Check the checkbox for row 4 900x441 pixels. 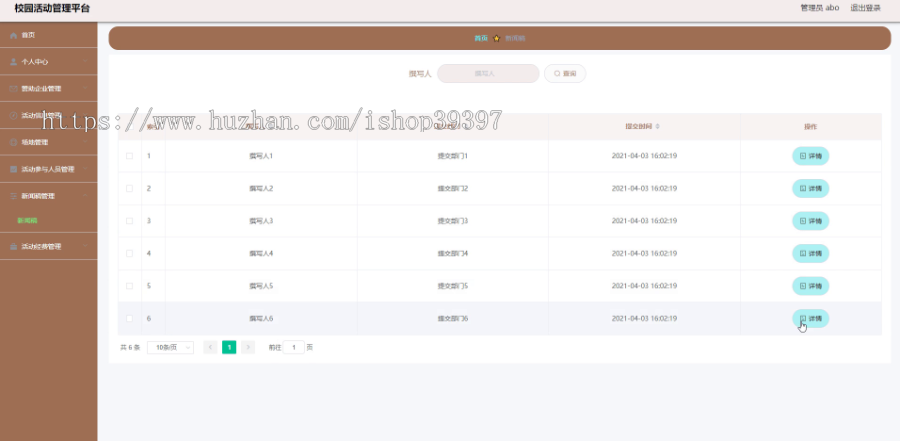(129, 253)
